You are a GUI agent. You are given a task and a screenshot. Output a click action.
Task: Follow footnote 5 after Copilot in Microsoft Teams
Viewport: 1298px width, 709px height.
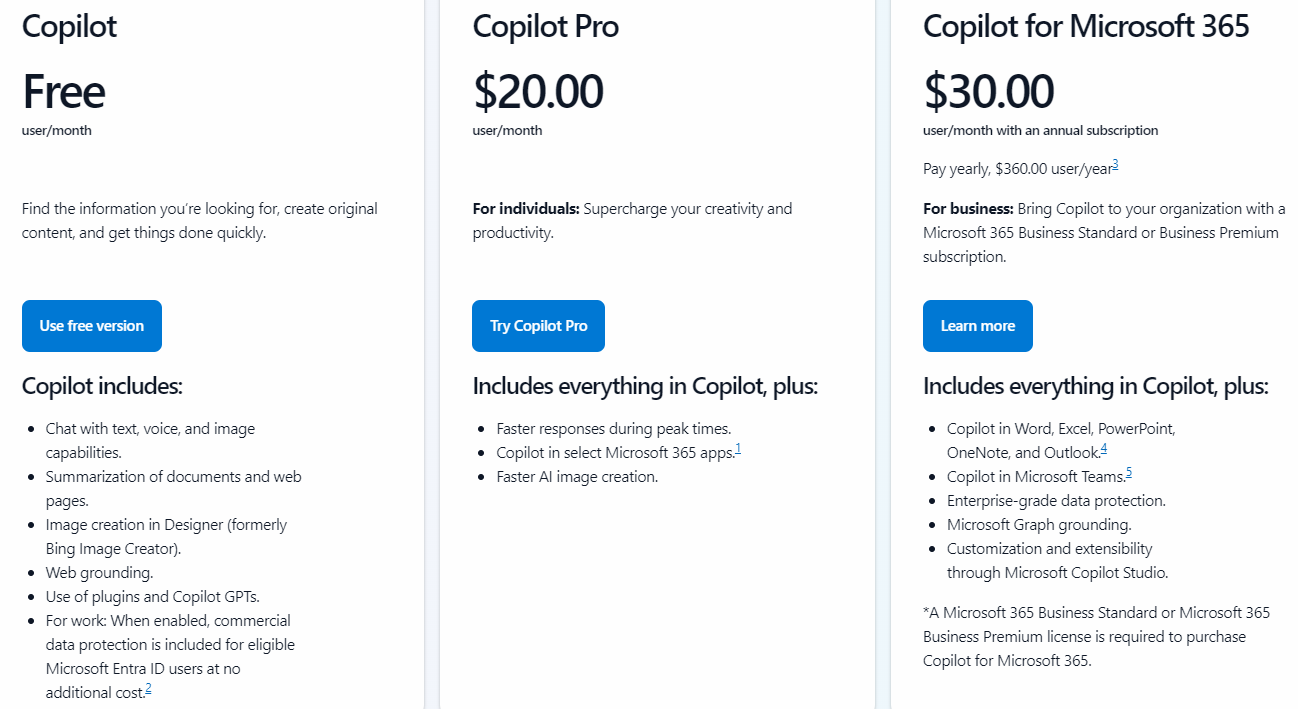tap(1129, 473)
